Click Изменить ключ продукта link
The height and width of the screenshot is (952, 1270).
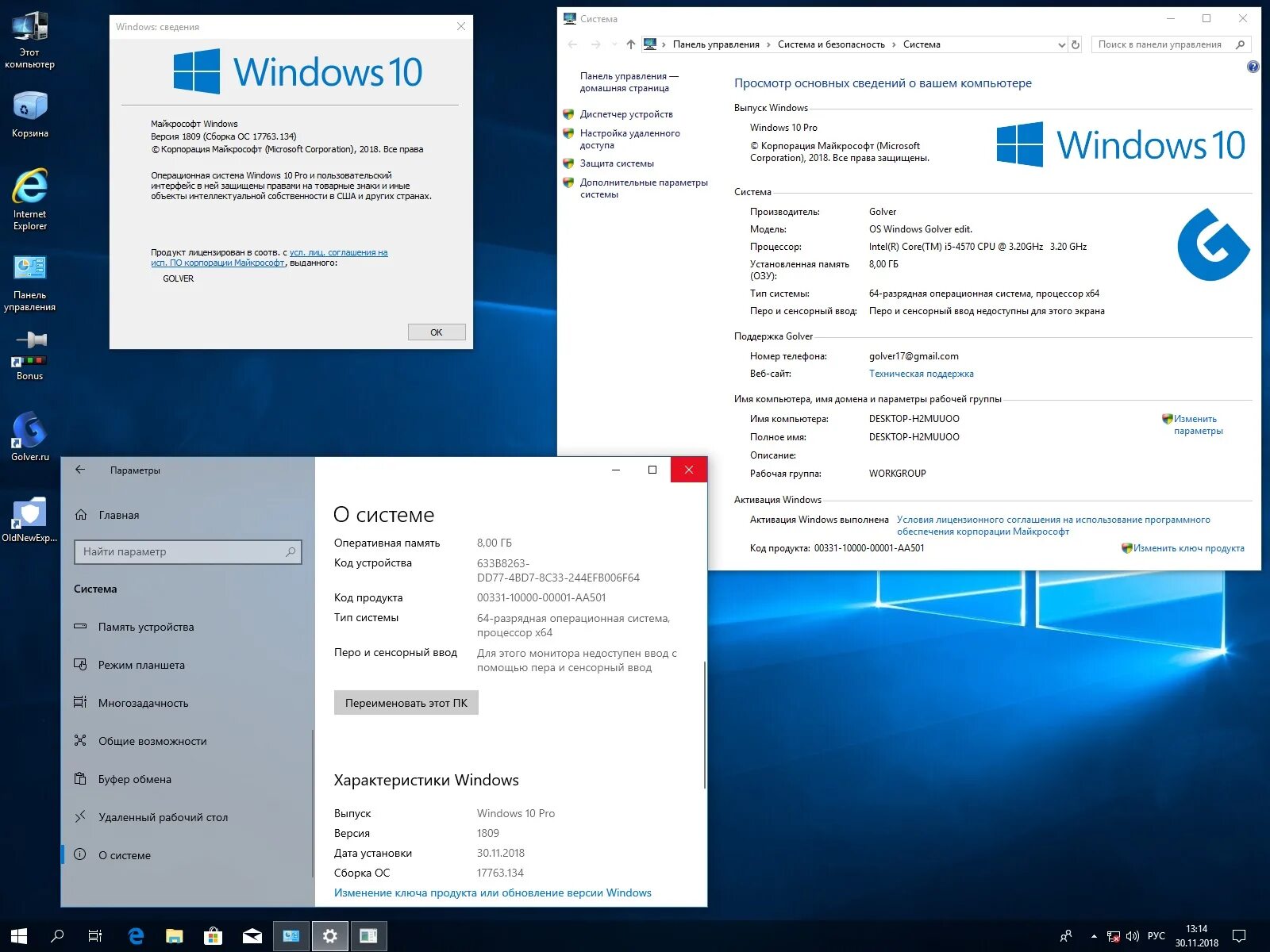point(1188,548)
